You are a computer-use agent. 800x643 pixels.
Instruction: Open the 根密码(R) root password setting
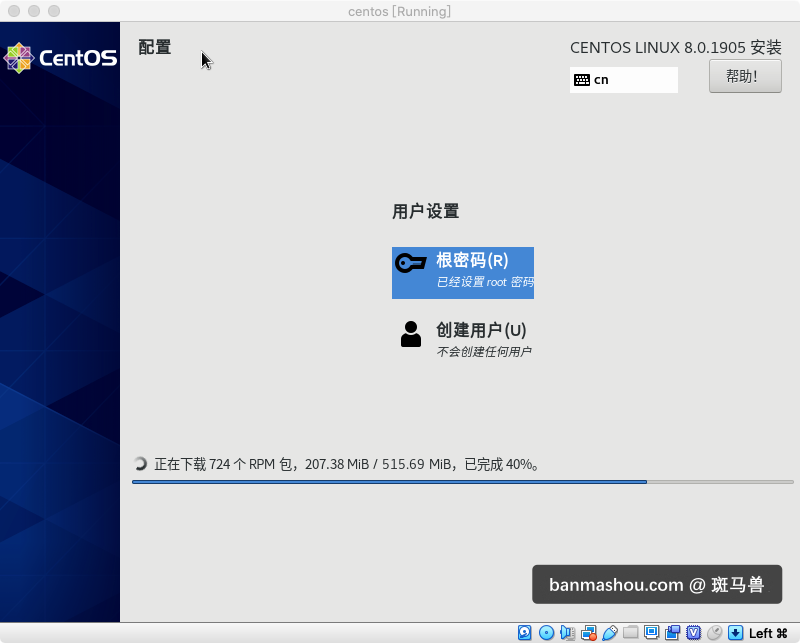463,273
